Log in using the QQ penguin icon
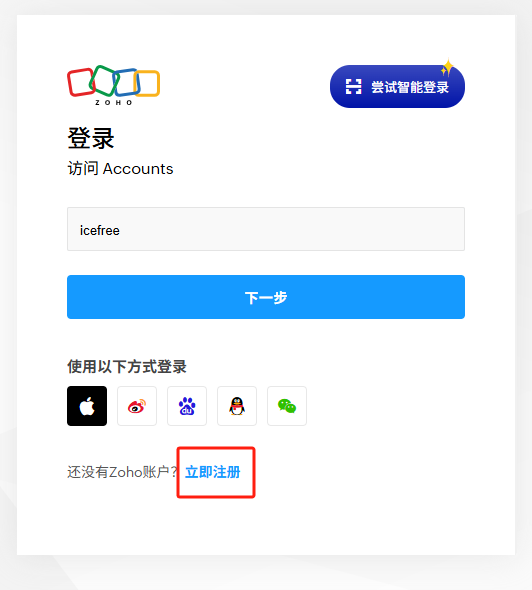 (x=237, y=406)
